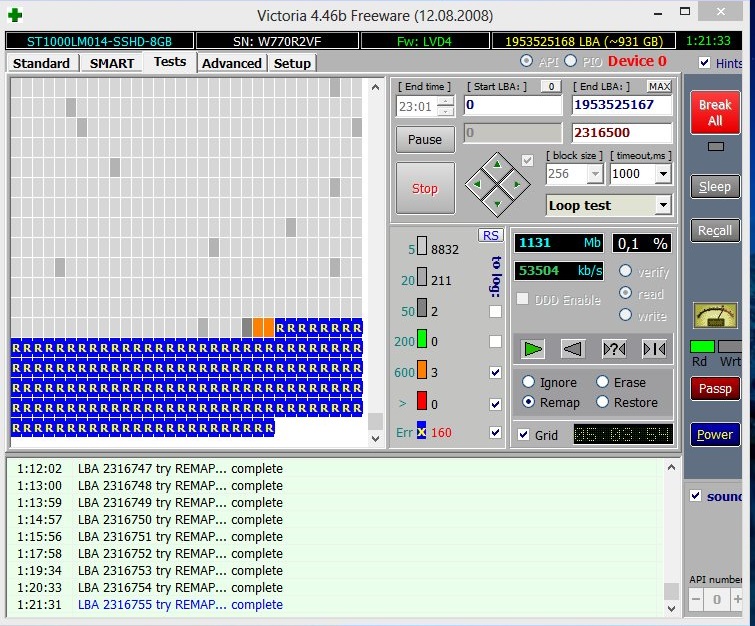This screenshot has height=626, width=755.
Task: Click the backward scan arrow icon
Action: 572,348
